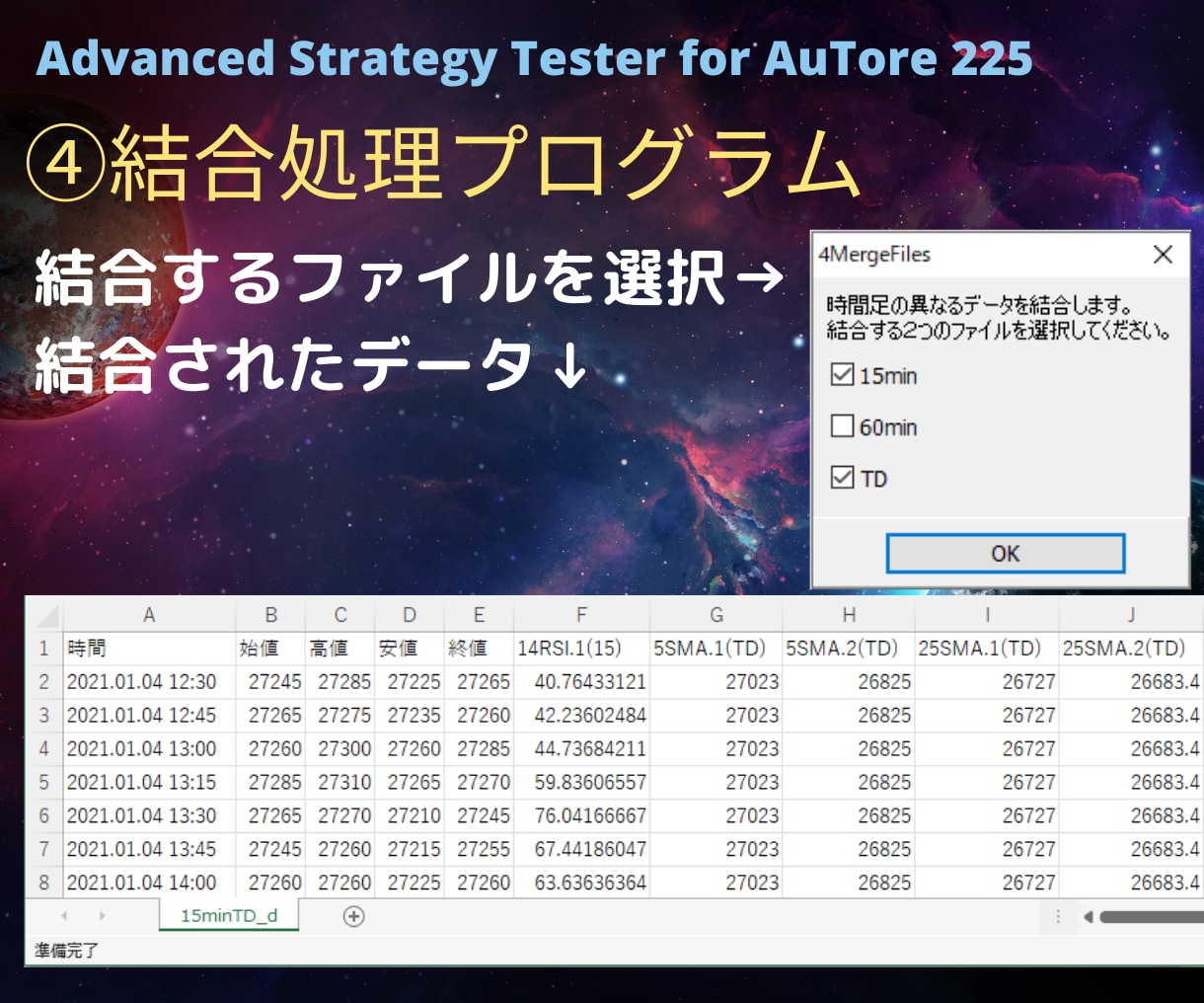The width and height of the screenshot is (1204, 1003).
Task: Check the 15min checkbox
Action: pyautogui.click(x=842, y=375)
